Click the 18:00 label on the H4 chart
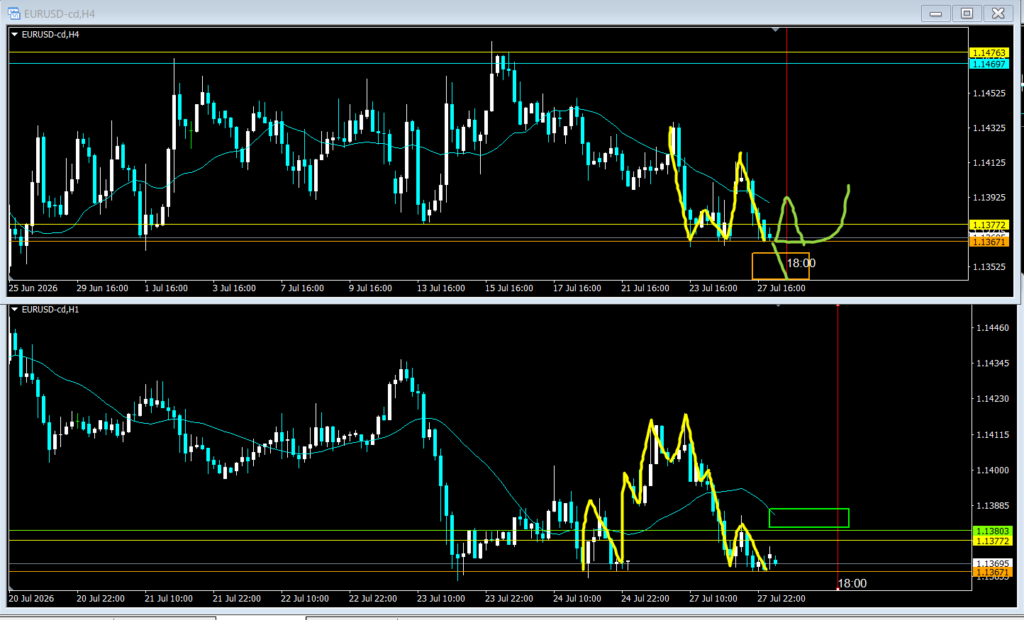The height and width of the screenshot is (620, 1024). [x=801, y=263]
